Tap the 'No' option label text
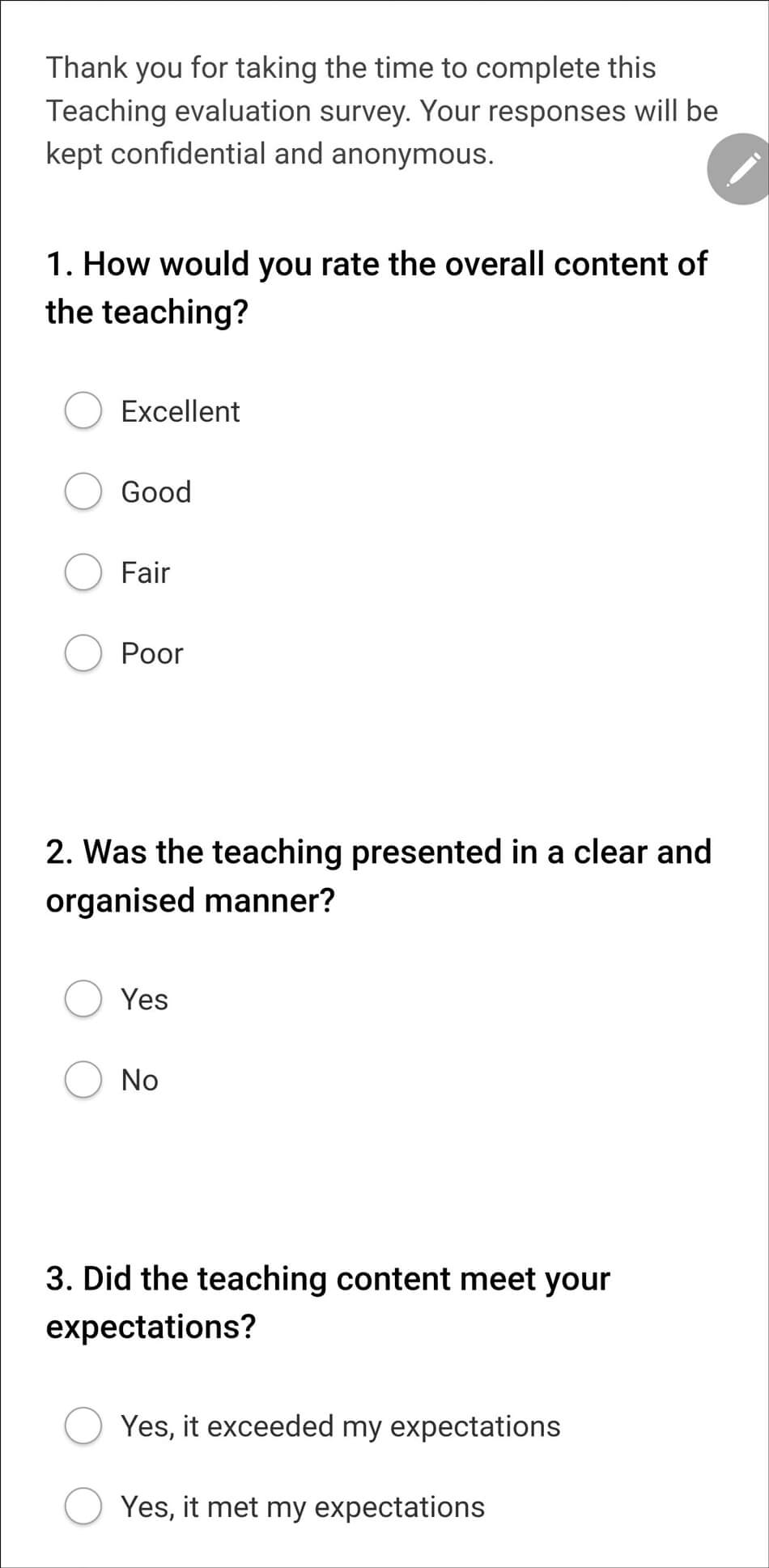769x1568 pixels. 140,1080
